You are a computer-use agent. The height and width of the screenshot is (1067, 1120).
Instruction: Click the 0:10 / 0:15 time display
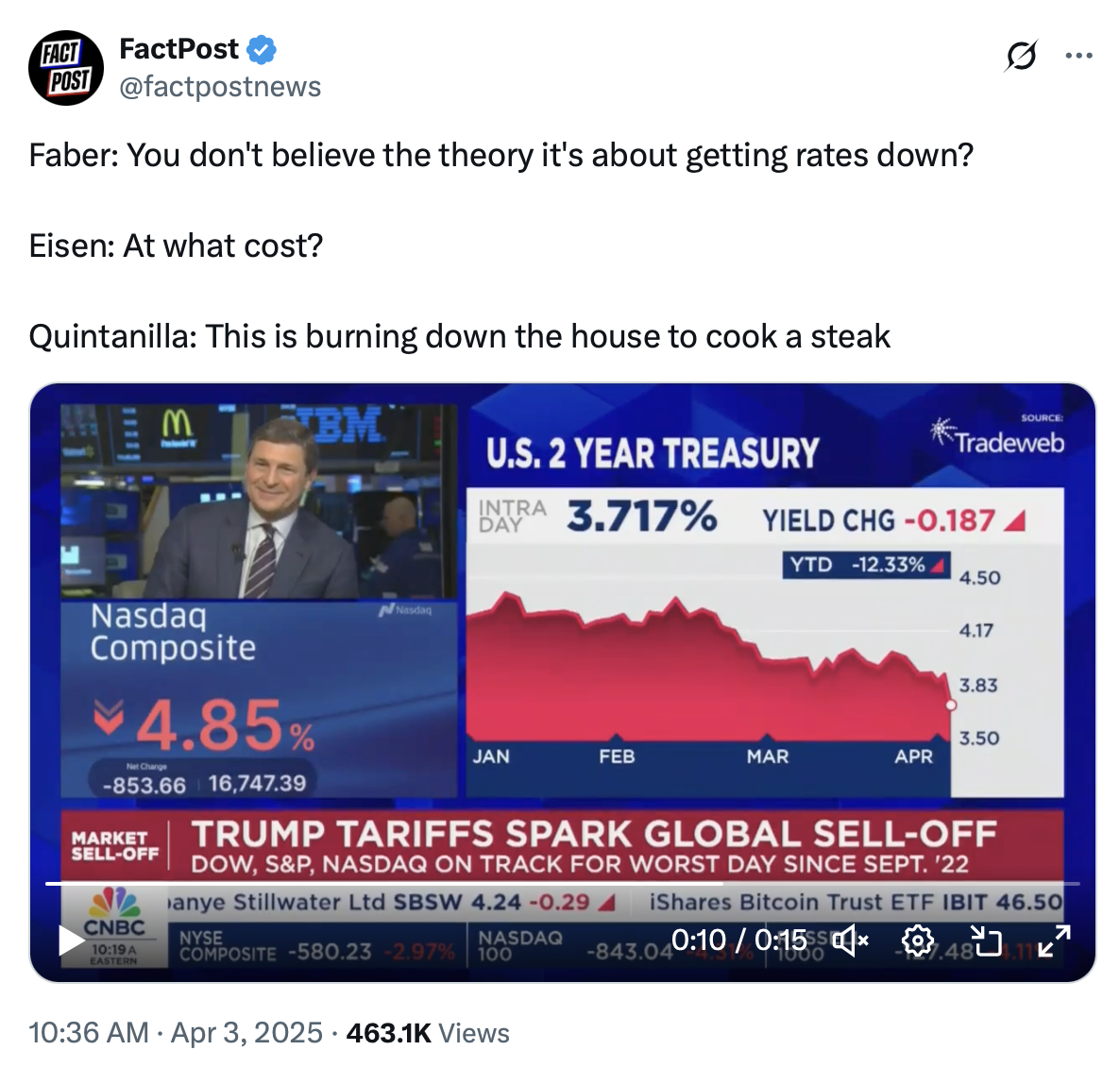tap(738, 940)
